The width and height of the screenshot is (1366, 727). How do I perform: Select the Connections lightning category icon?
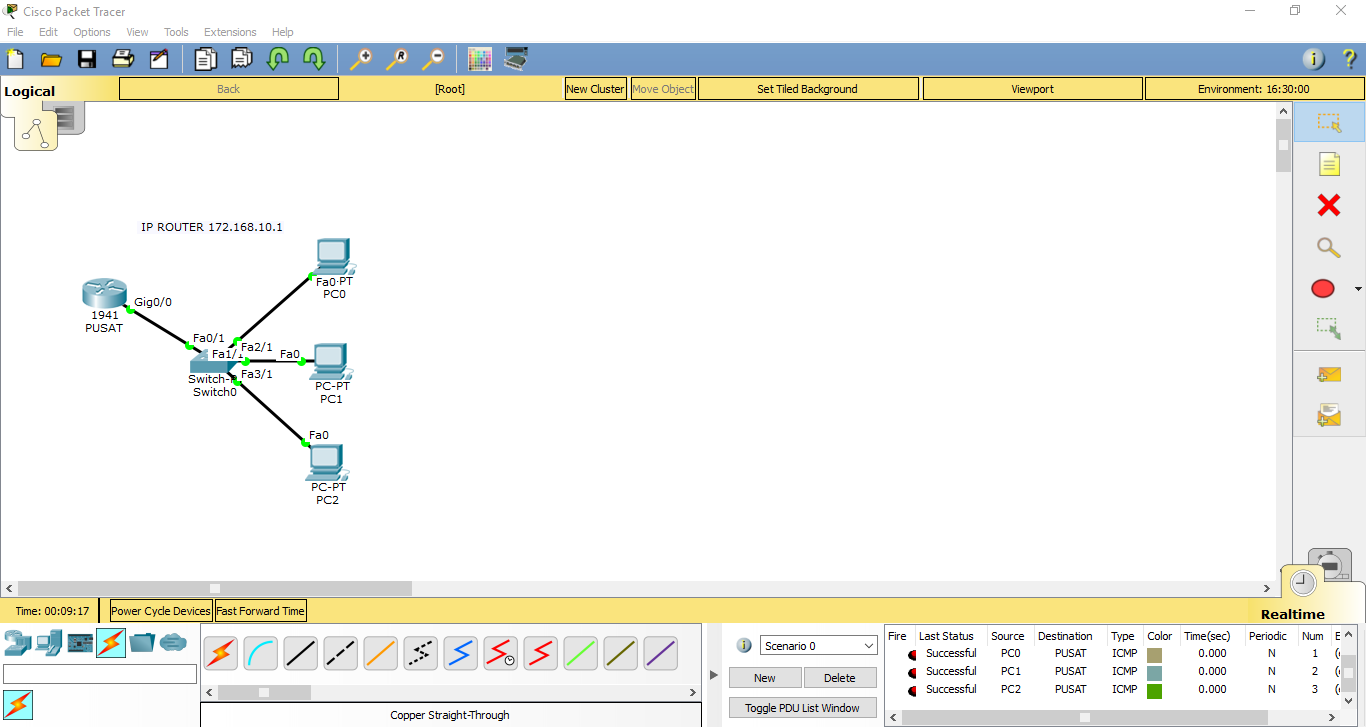click(111, 642)
